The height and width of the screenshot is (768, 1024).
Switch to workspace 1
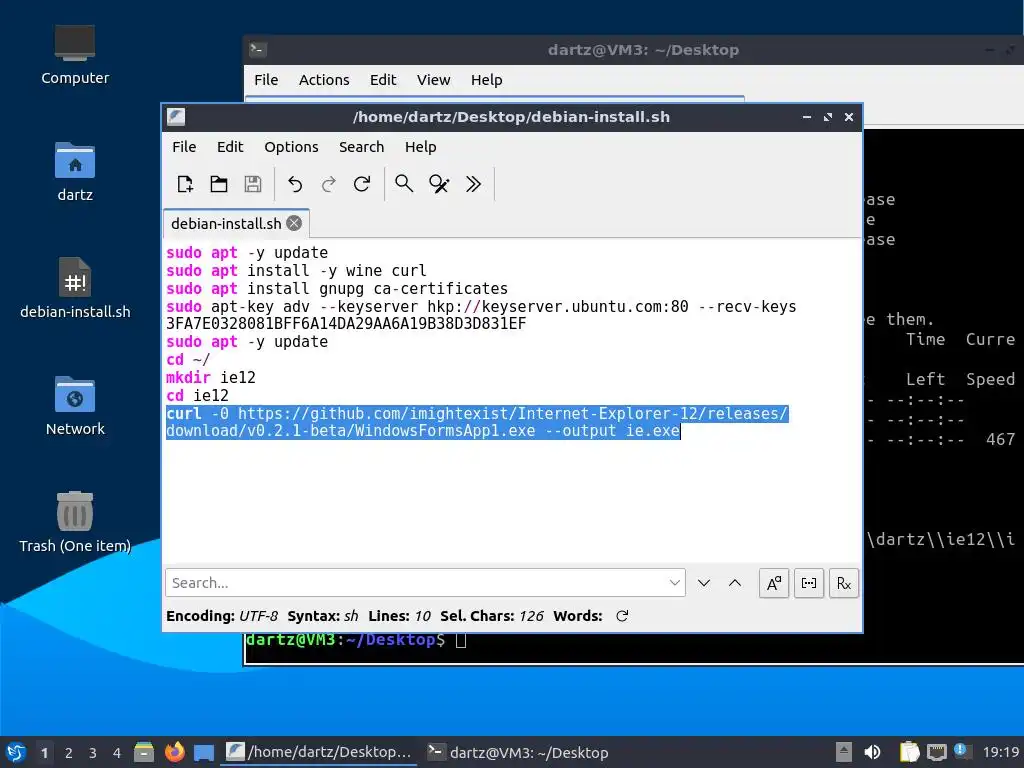(44, 753)
